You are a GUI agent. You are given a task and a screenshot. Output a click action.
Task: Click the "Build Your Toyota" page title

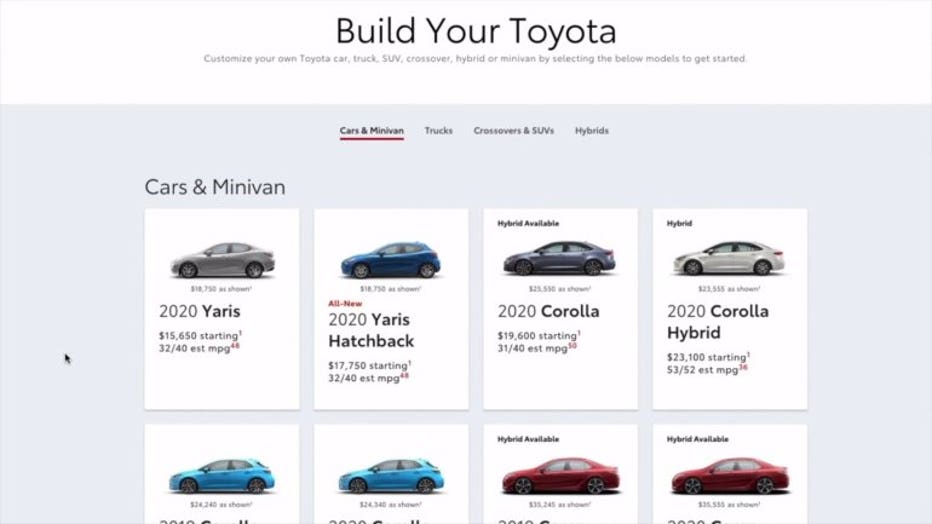[x=476, y=31]
